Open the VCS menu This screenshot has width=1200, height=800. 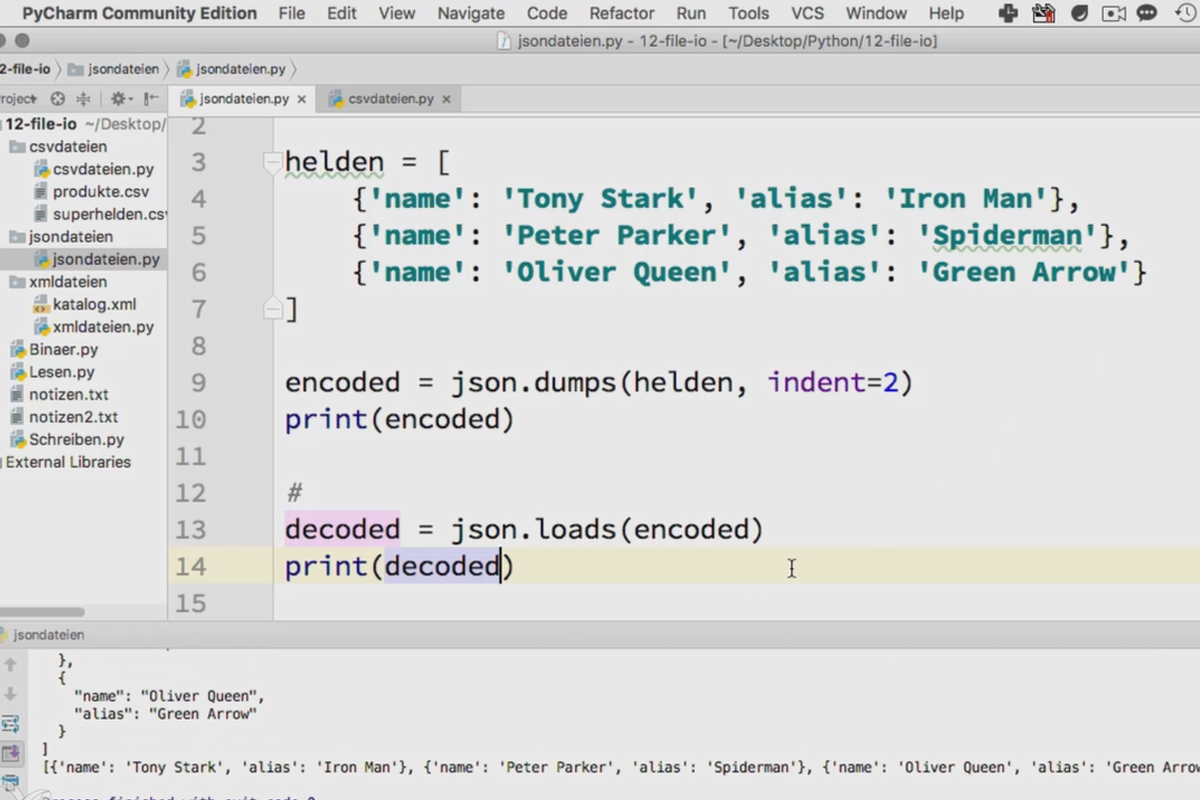point(807,13)
